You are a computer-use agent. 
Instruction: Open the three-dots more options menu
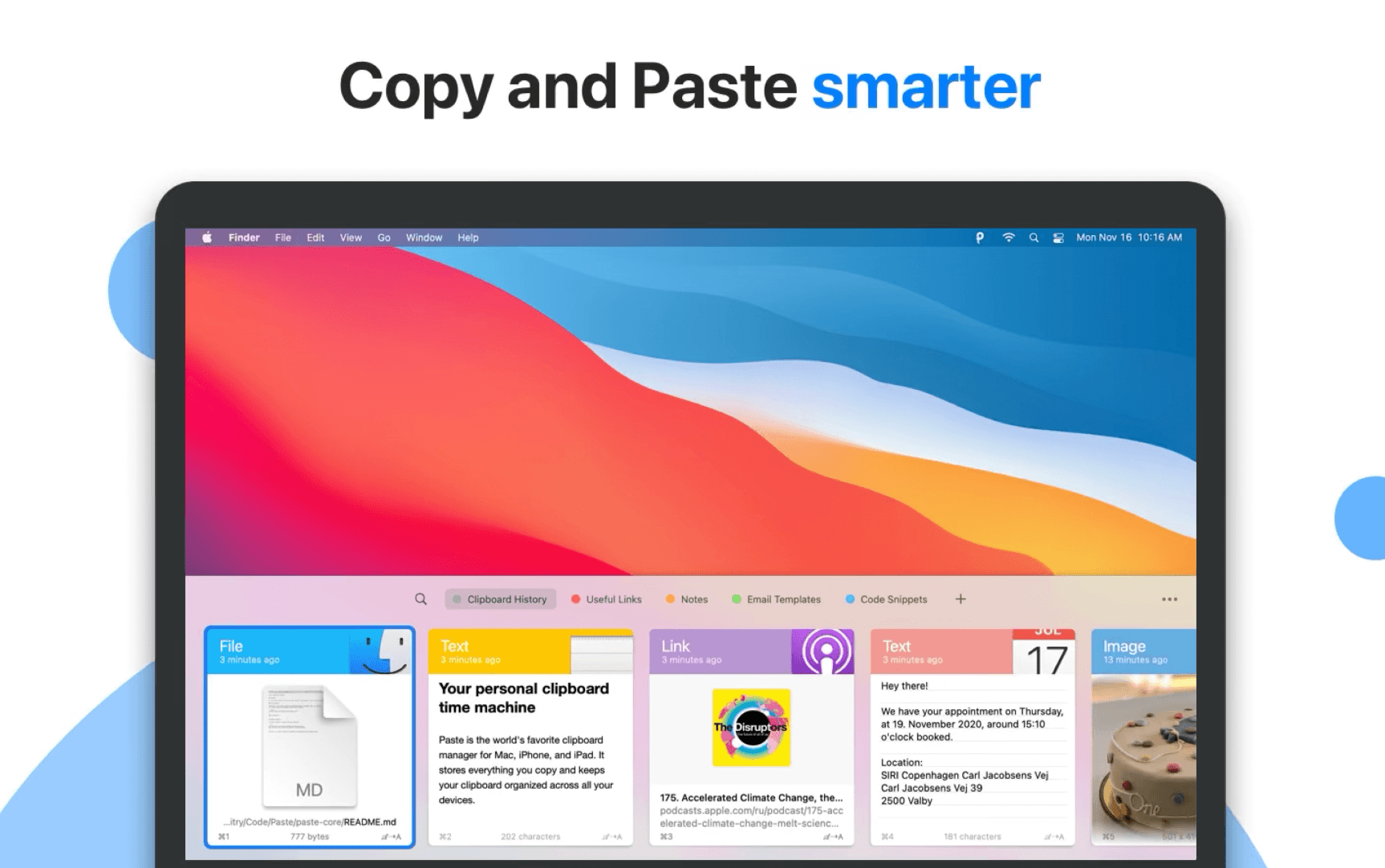coord(1170,599)
